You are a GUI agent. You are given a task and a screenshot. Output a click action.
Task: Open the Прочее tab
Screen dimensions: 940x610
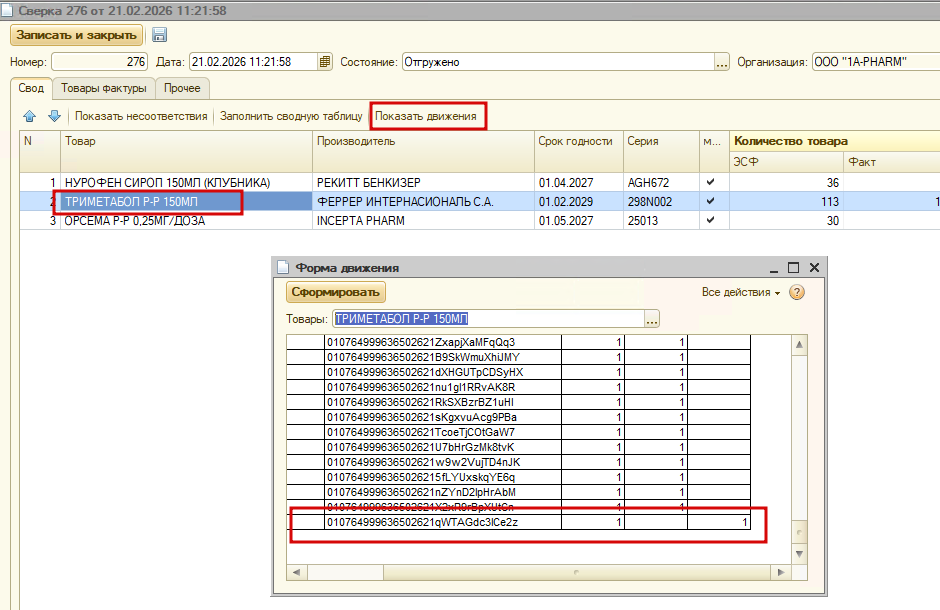click(x=182, y=88)
